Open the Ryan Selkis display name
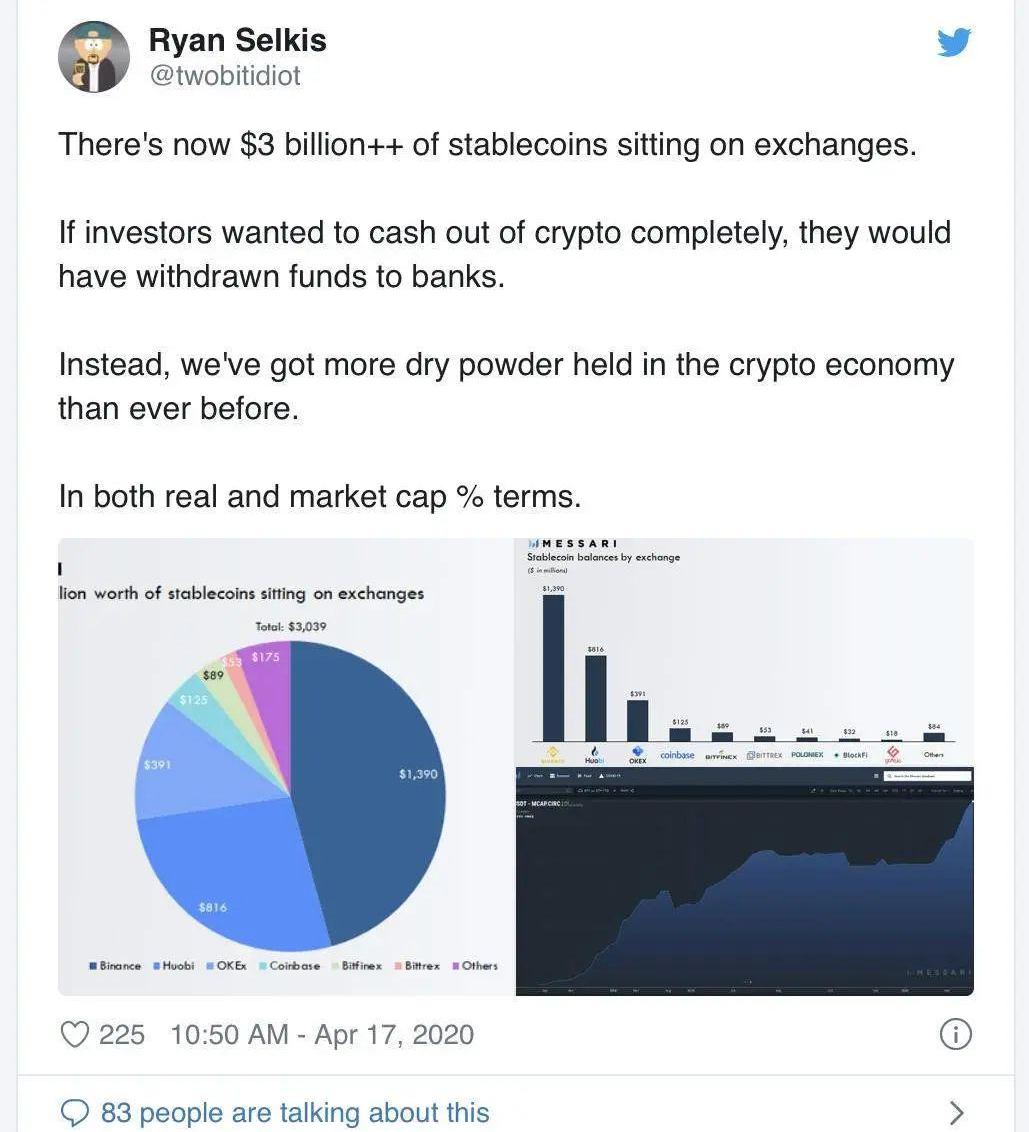Image resolution: width=1029 pixels, height=1132 pixels. pos(237,40)
